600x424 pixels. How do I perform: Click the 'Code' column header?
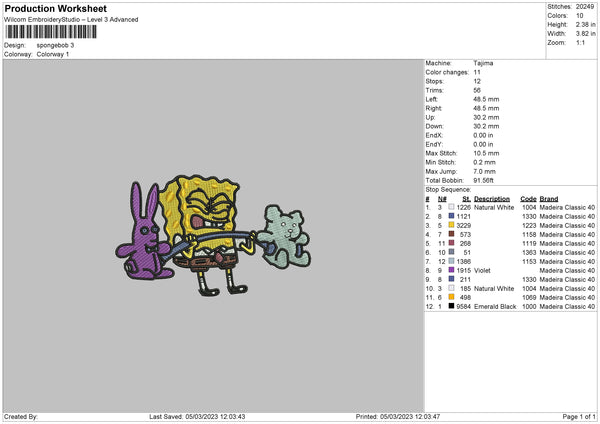[x=528, y=199]
